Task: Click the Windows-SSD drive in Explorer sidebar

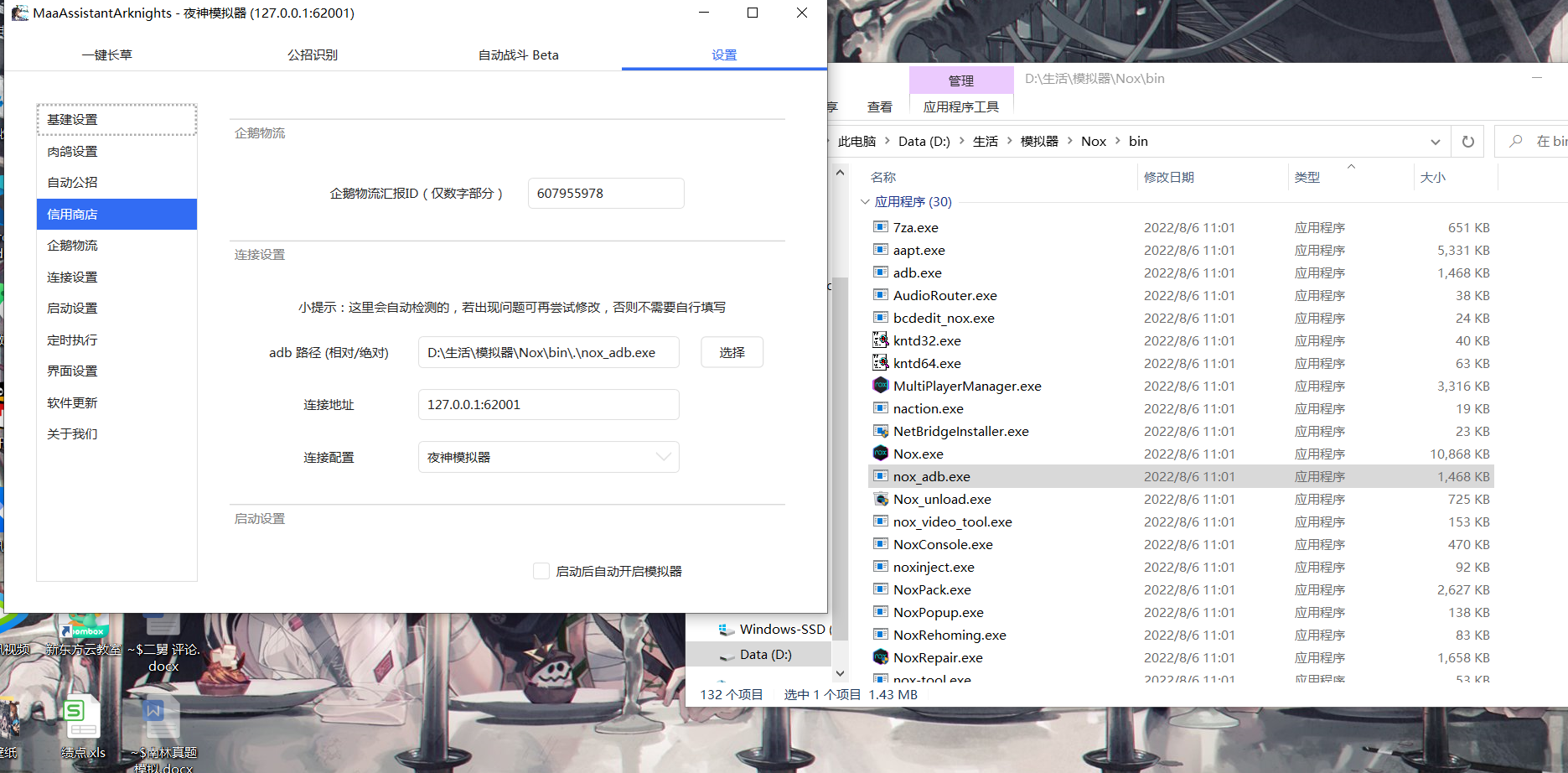Action: (774, 629)
